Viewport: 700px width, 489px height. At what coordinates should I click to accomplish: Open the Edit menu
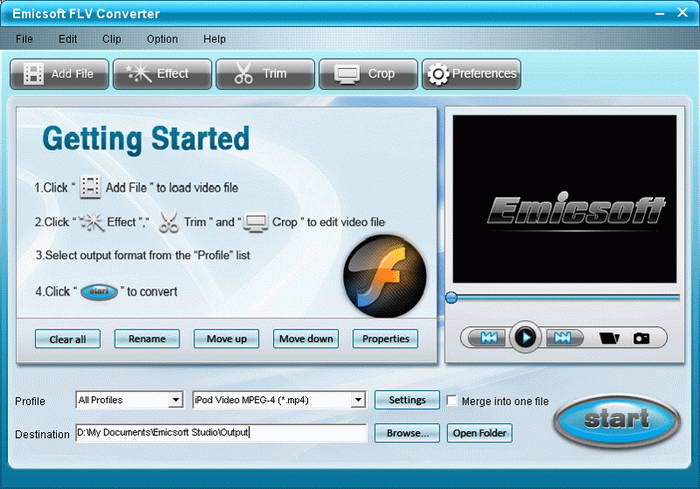(x=68, y=39)
